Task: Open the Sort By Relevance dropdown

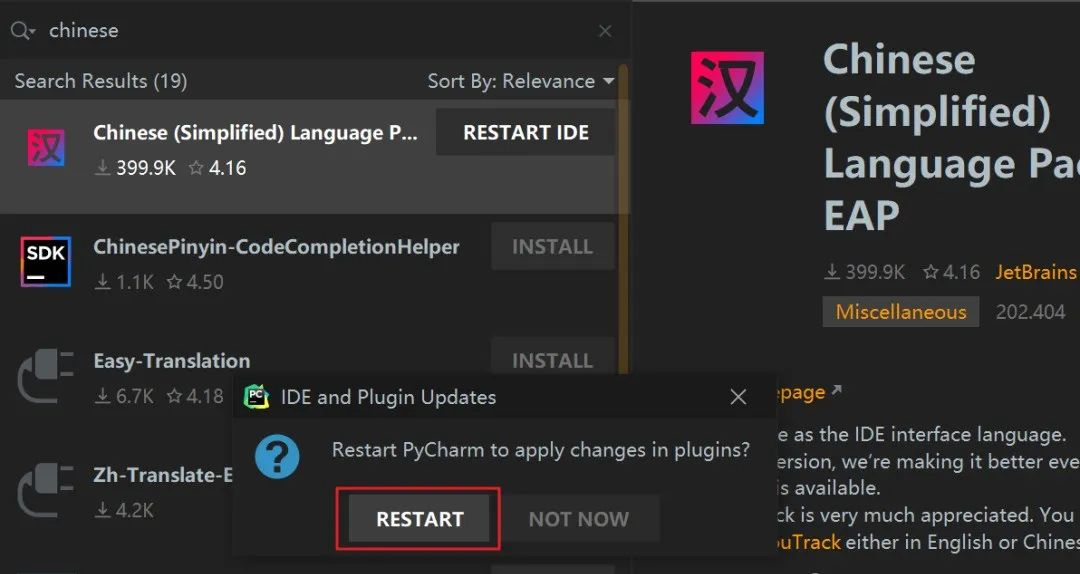Action: click(x=521, y=81)
